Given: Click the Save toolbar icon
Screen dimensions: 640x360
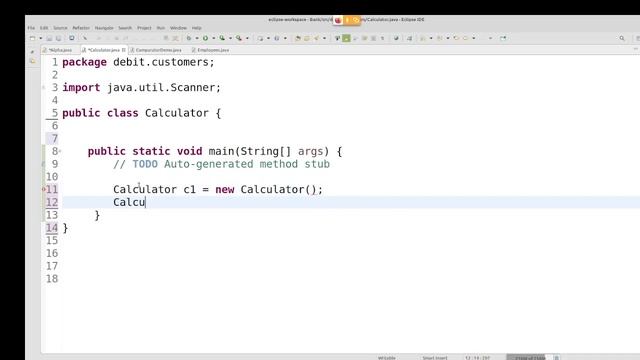Looking at the screenshot, I should [x=49, y=38].
